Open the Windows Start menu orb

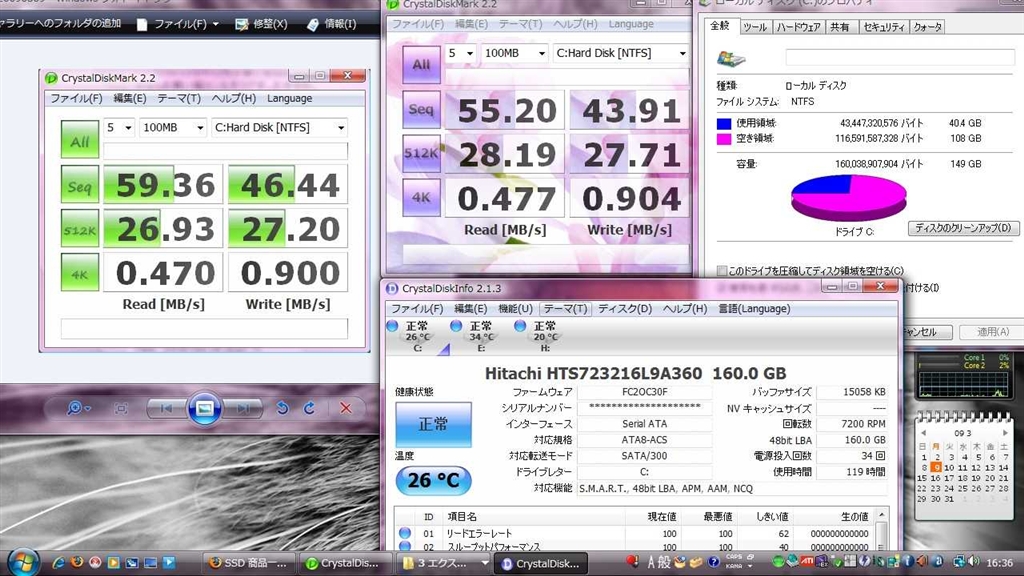tap(23, 561)
